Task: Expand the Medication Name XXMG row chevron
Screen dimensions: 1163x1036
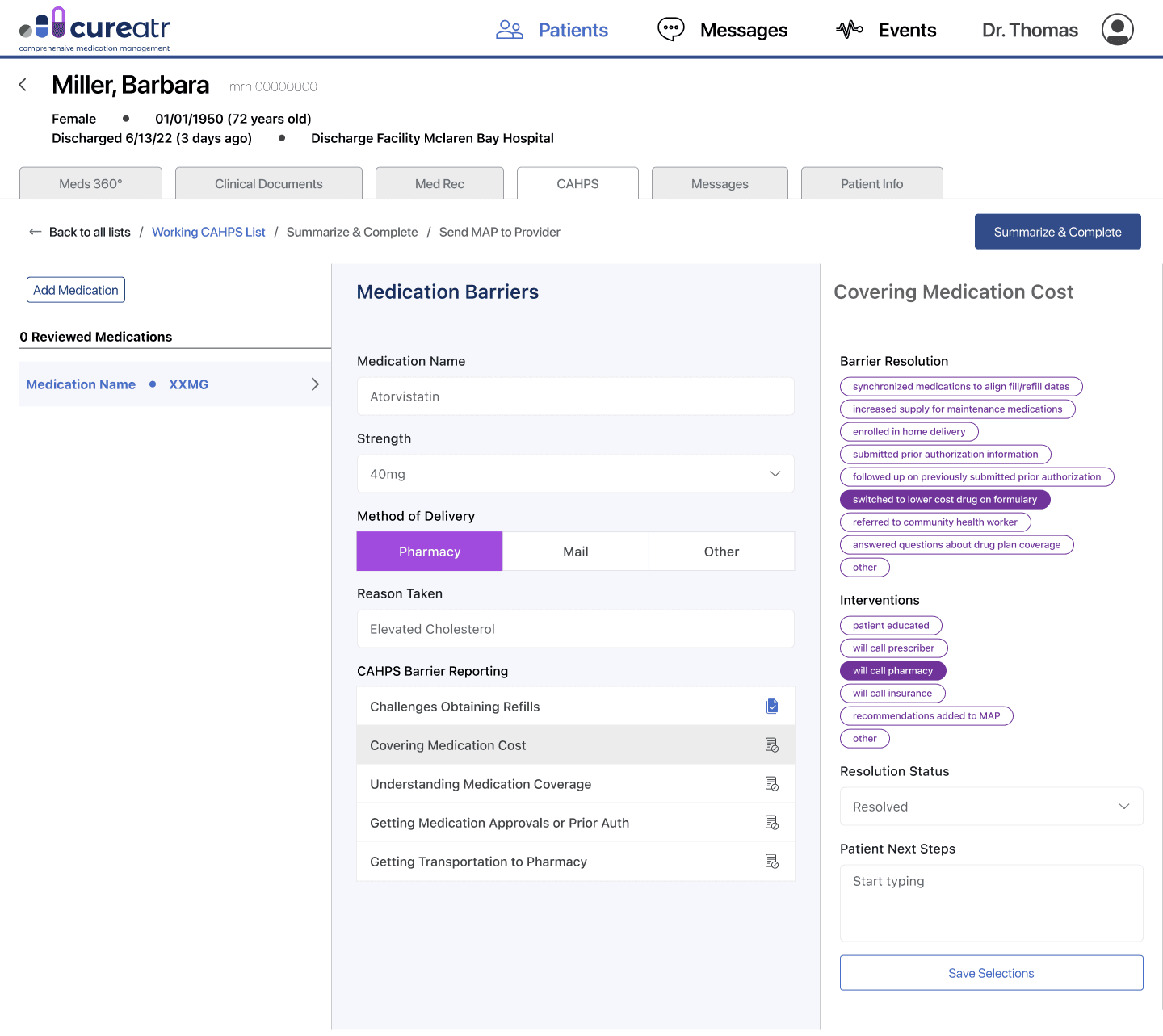Action: (x=315, y=384)
